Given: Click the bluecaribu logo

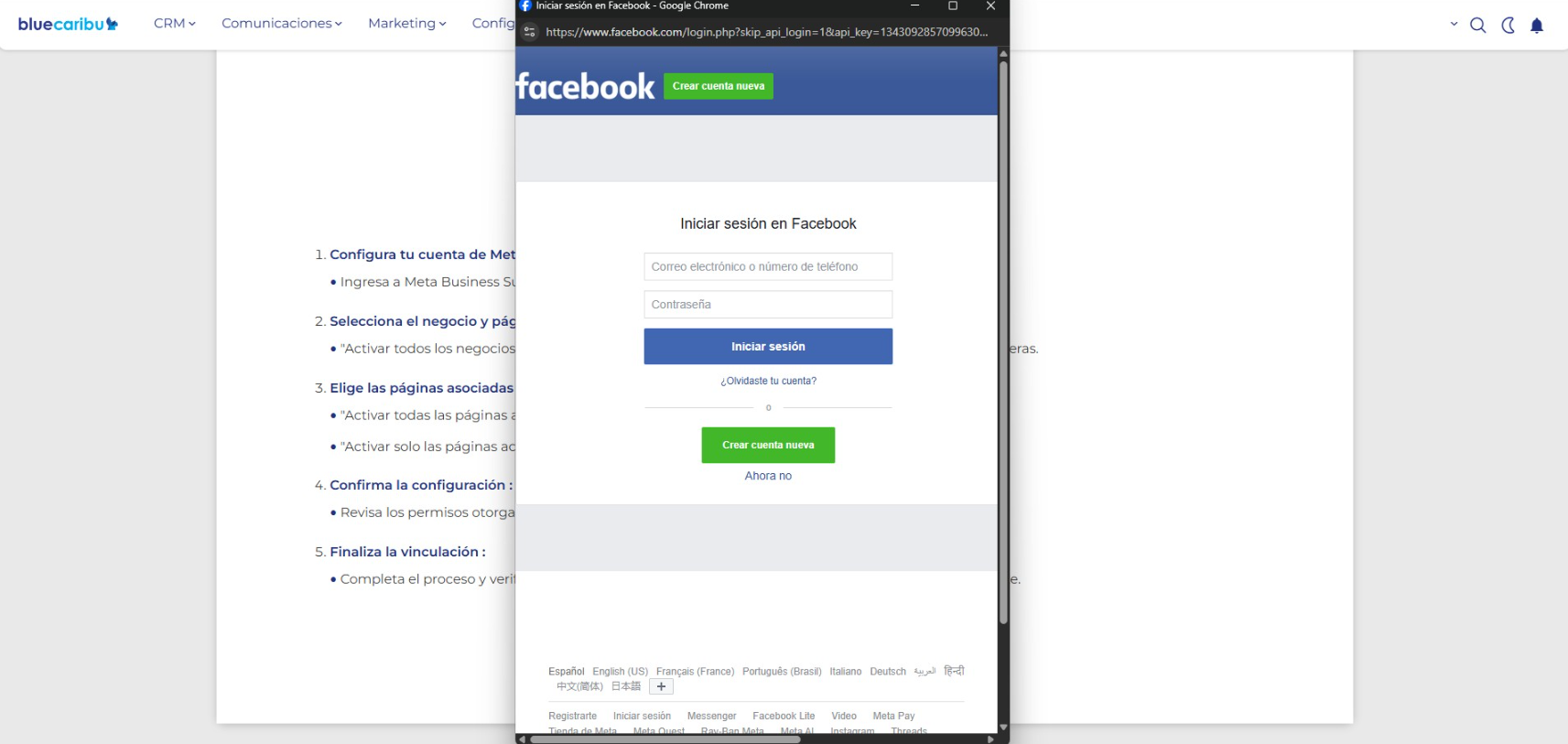Looking at the screenshot, I should point(68,24).
